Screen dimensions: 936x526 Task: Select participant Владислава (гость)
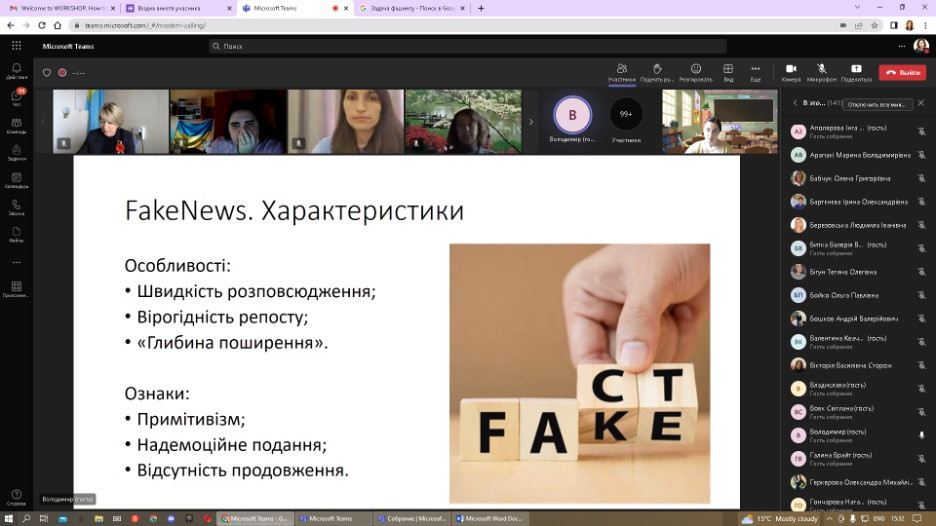click(x=857, y=389)
